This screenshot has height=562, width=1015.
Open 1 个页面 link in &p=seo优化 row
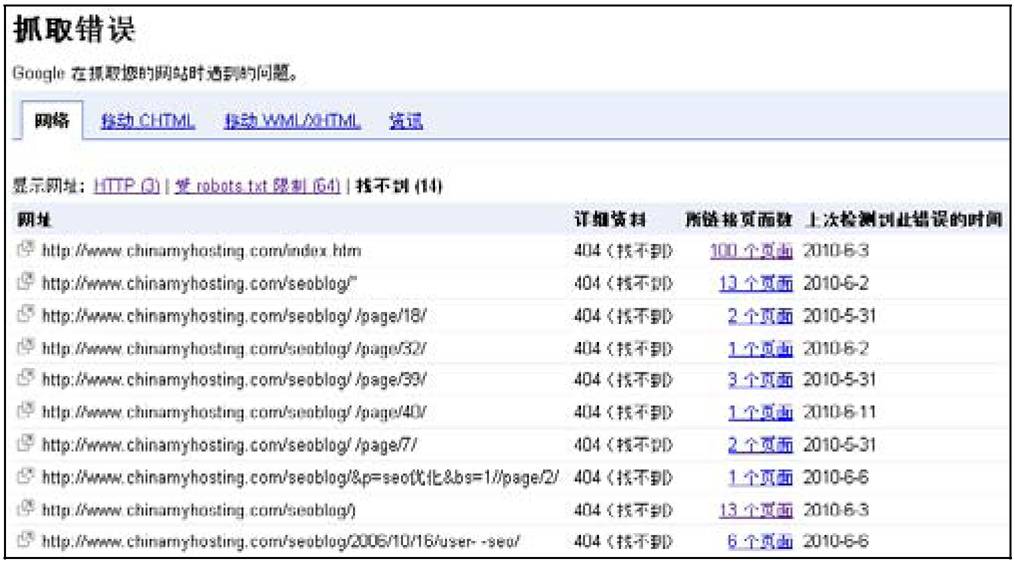pos(760,477)
